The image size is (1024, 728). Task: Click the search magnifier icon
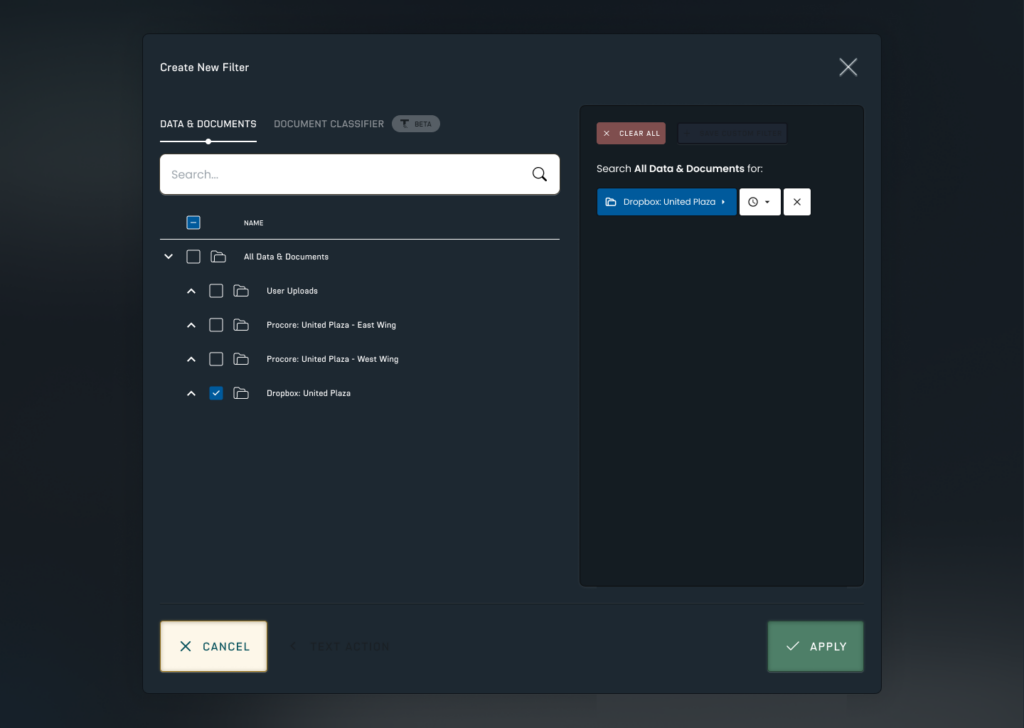click(539, 174)
